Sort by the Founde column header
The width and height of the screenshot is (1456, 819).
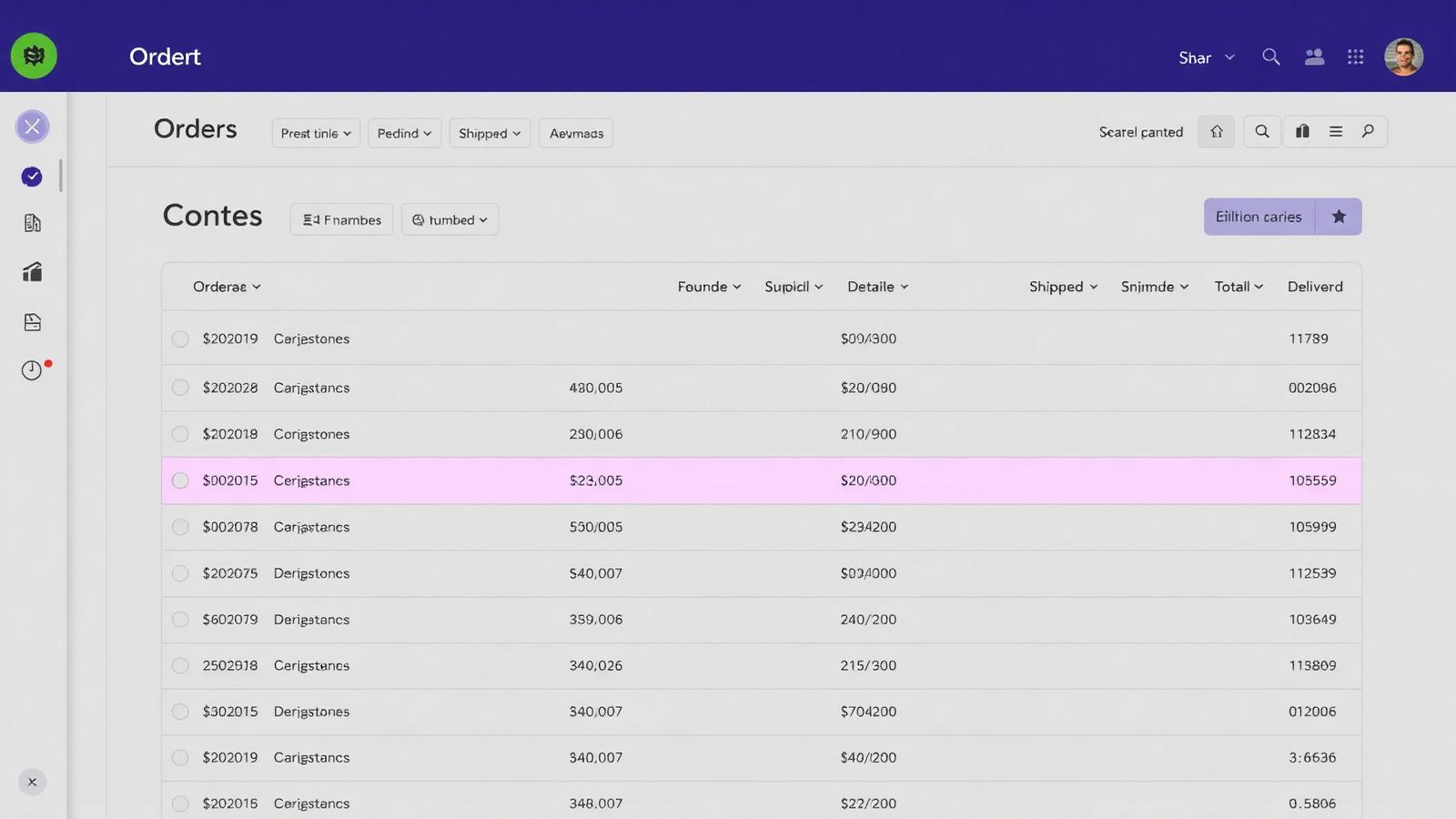coord(709,287)
